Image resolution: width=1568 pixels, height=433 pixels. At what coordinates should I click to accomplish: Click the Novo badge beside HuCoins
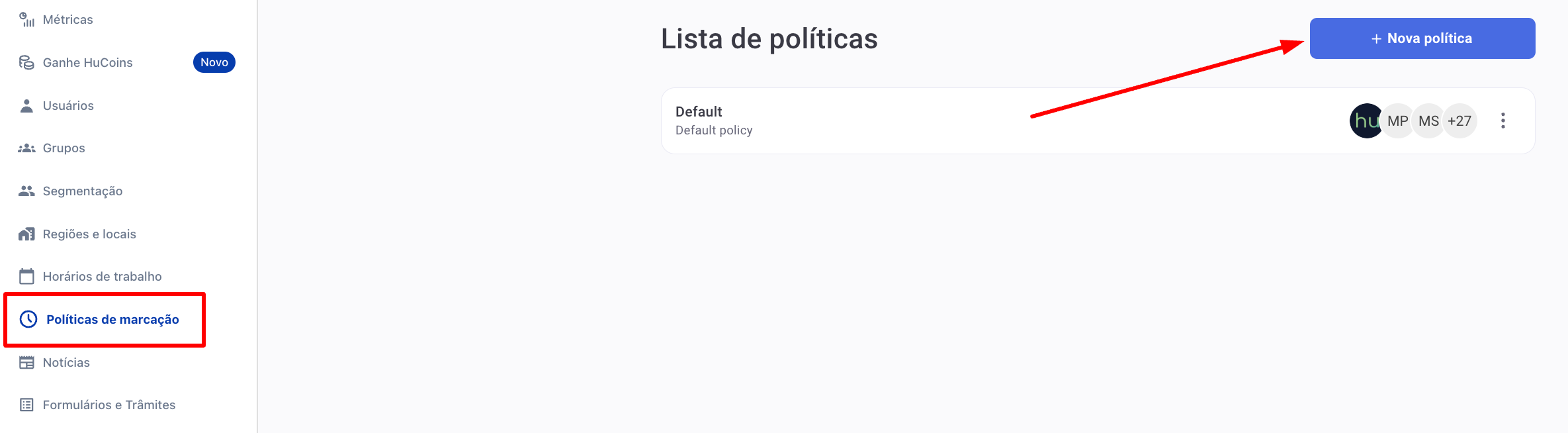point(214,62)
